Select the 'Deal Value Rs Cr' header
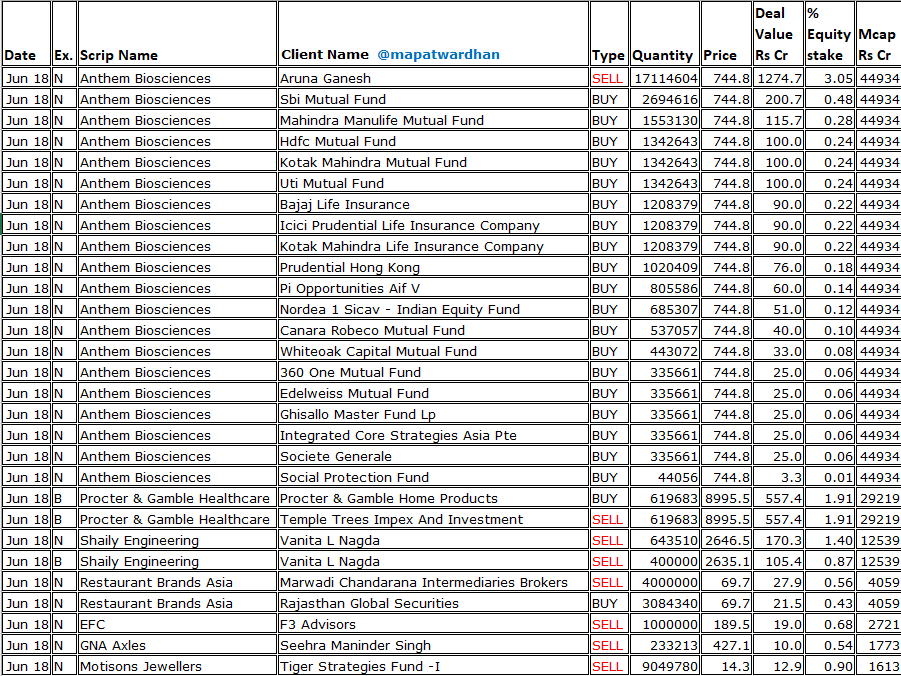 [x=778, y=33]
